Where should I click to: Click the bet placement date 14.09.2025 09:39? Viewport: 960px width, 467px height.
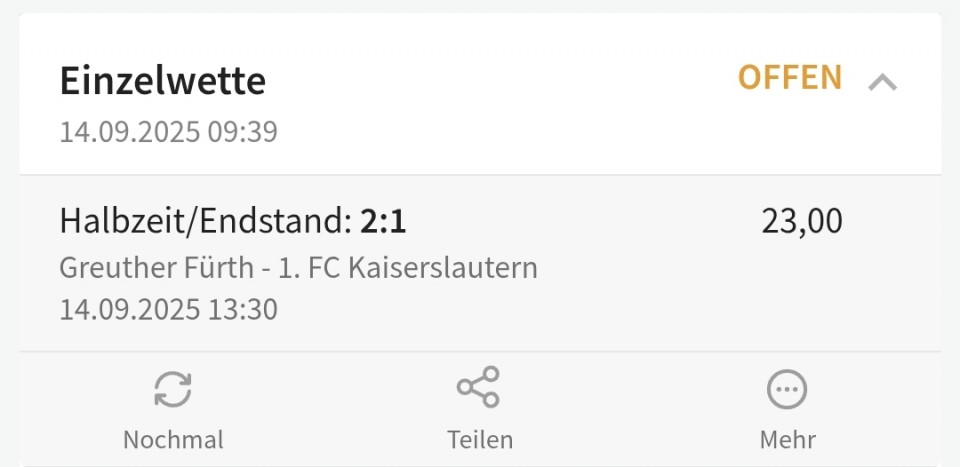click(168, 132)
